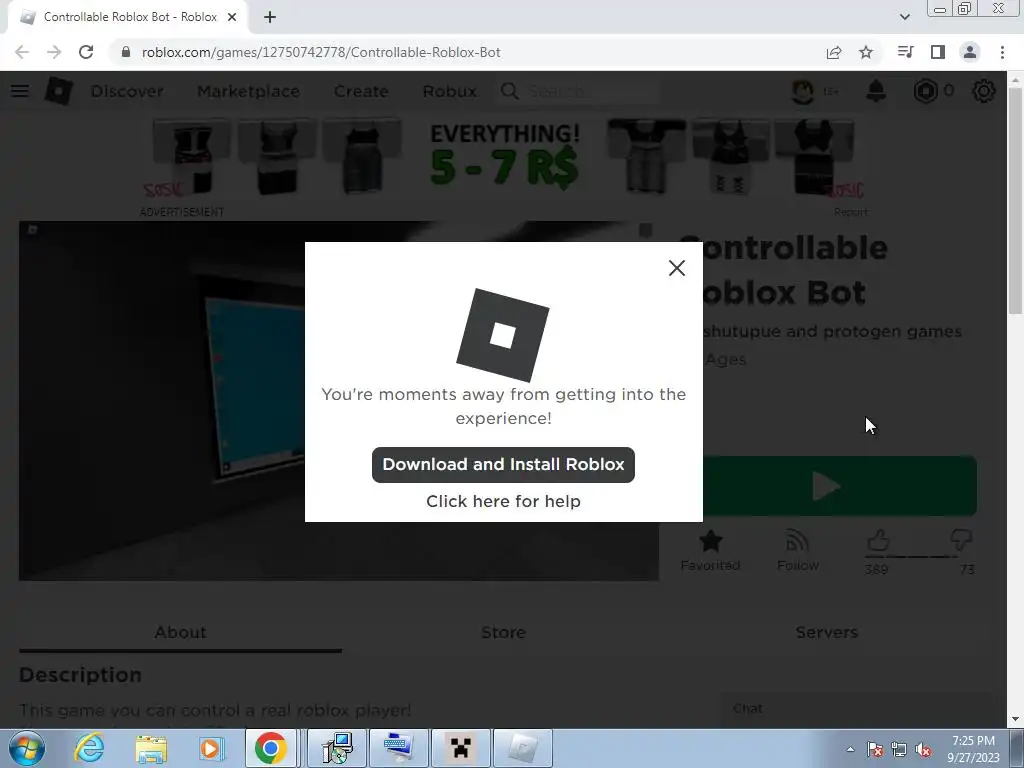1024x768 pixels.
Task: Open a new Chrome tab
Action: (270, 17)
